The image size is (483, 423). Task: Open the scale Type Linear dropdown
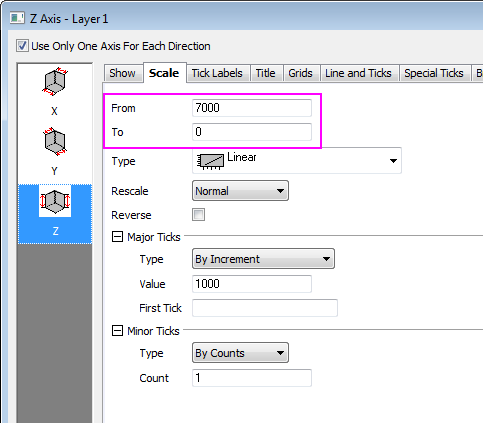coord(297,161)
